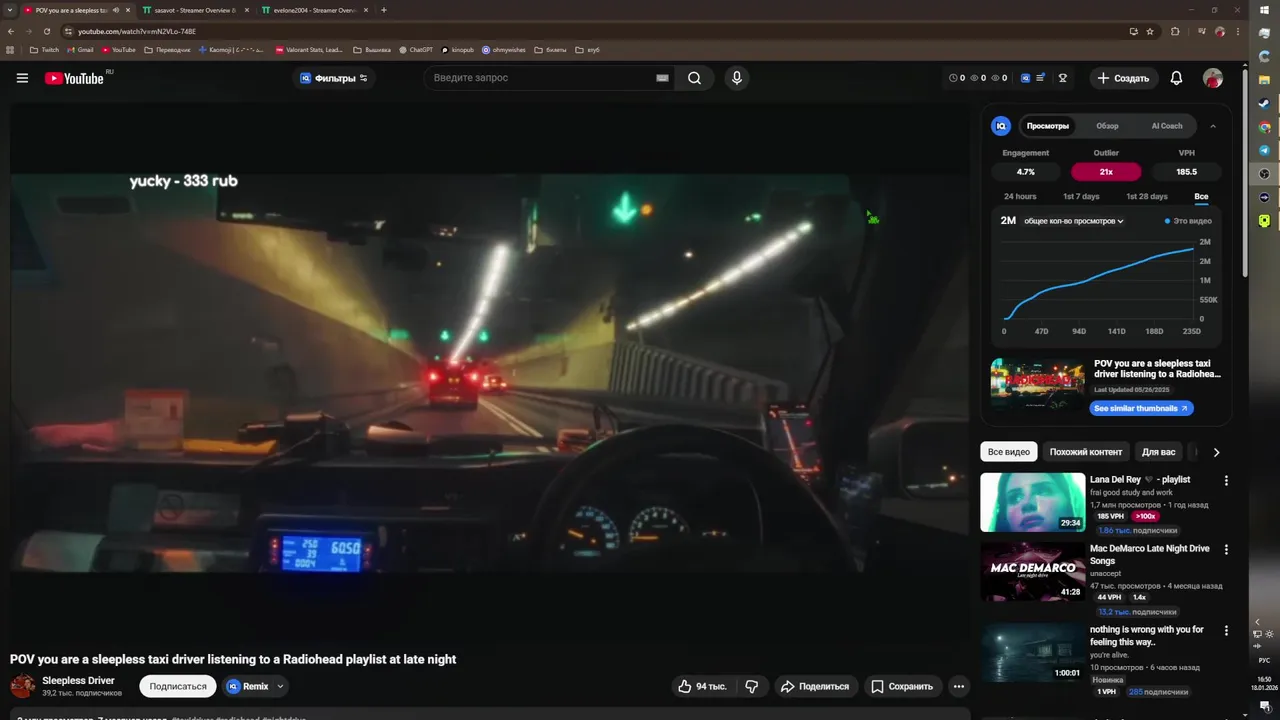Open Telegram from the Windows taskbar
Viewport: 1280px width, 720px height.
tap(1264, 150)
